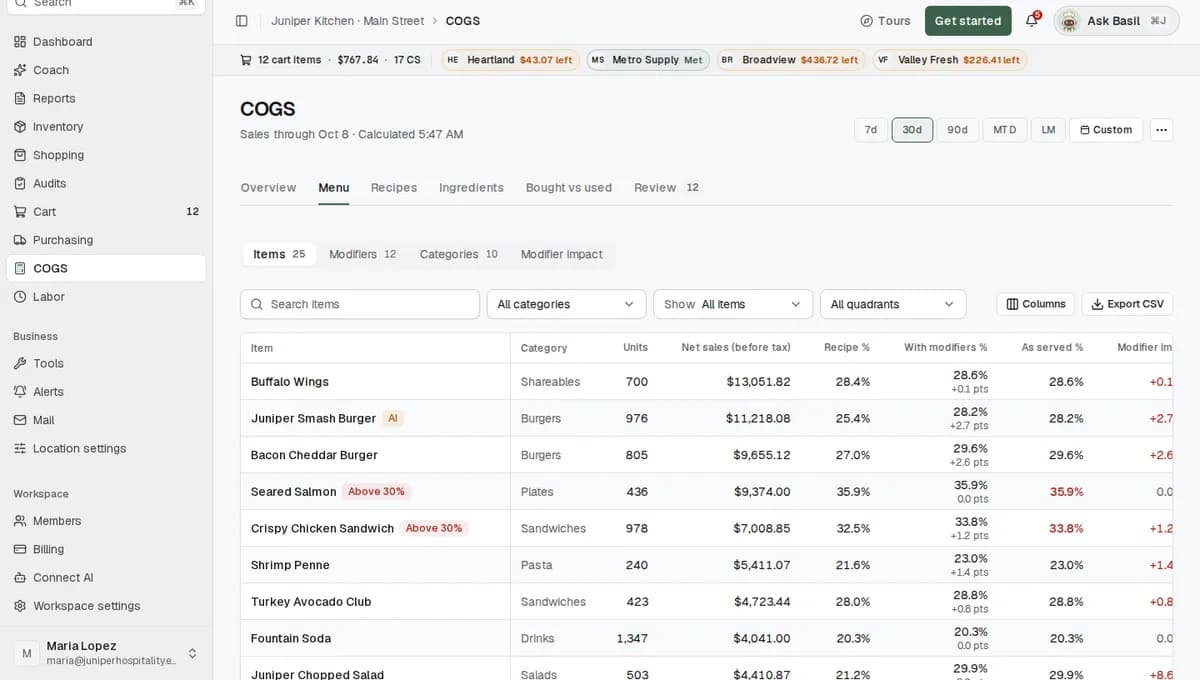Open the three-dot more options menu
1200x680 pixels.
tap(1161, 130)
